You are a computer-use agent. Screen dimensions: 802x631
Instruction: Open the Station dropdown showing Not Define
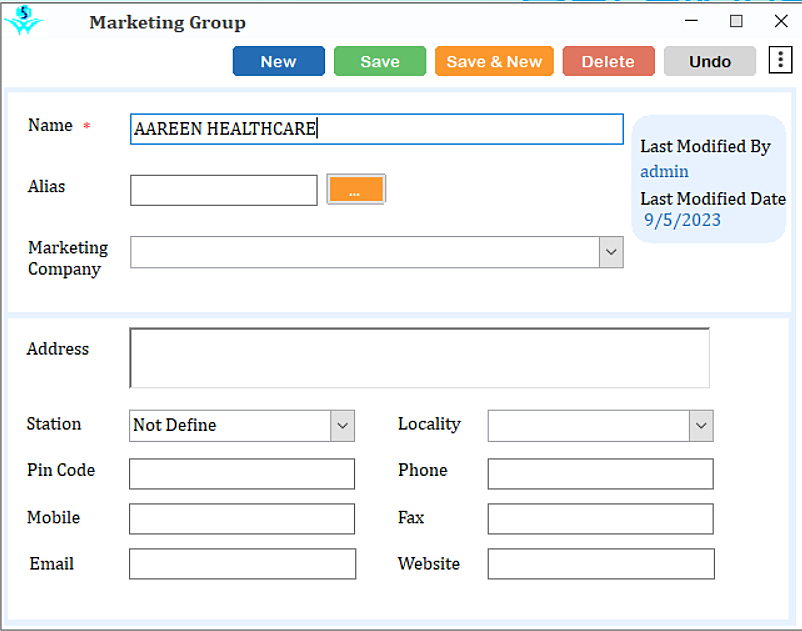(x=343, y=425)
